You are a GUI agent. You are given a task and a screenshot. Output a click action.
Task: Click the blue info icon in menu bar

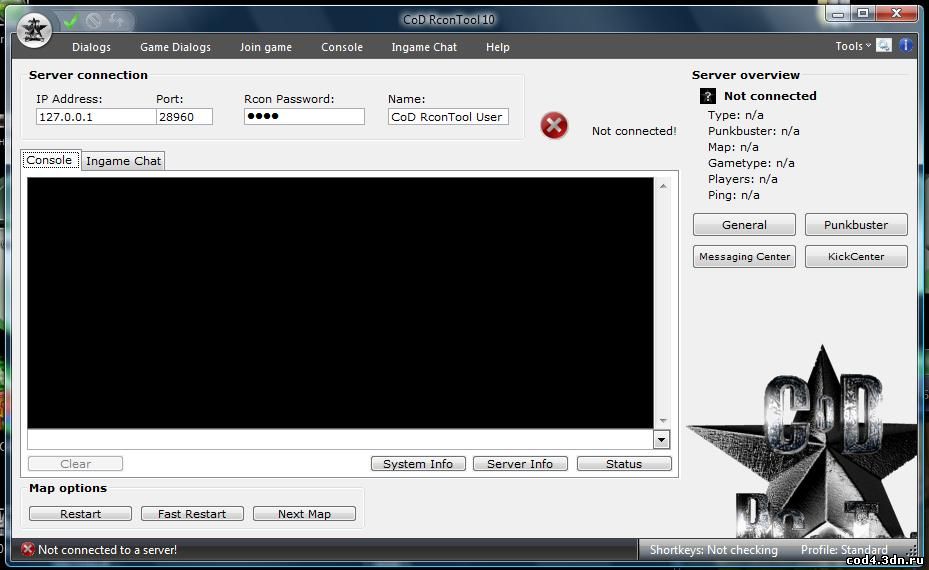(x=906, y=45)
